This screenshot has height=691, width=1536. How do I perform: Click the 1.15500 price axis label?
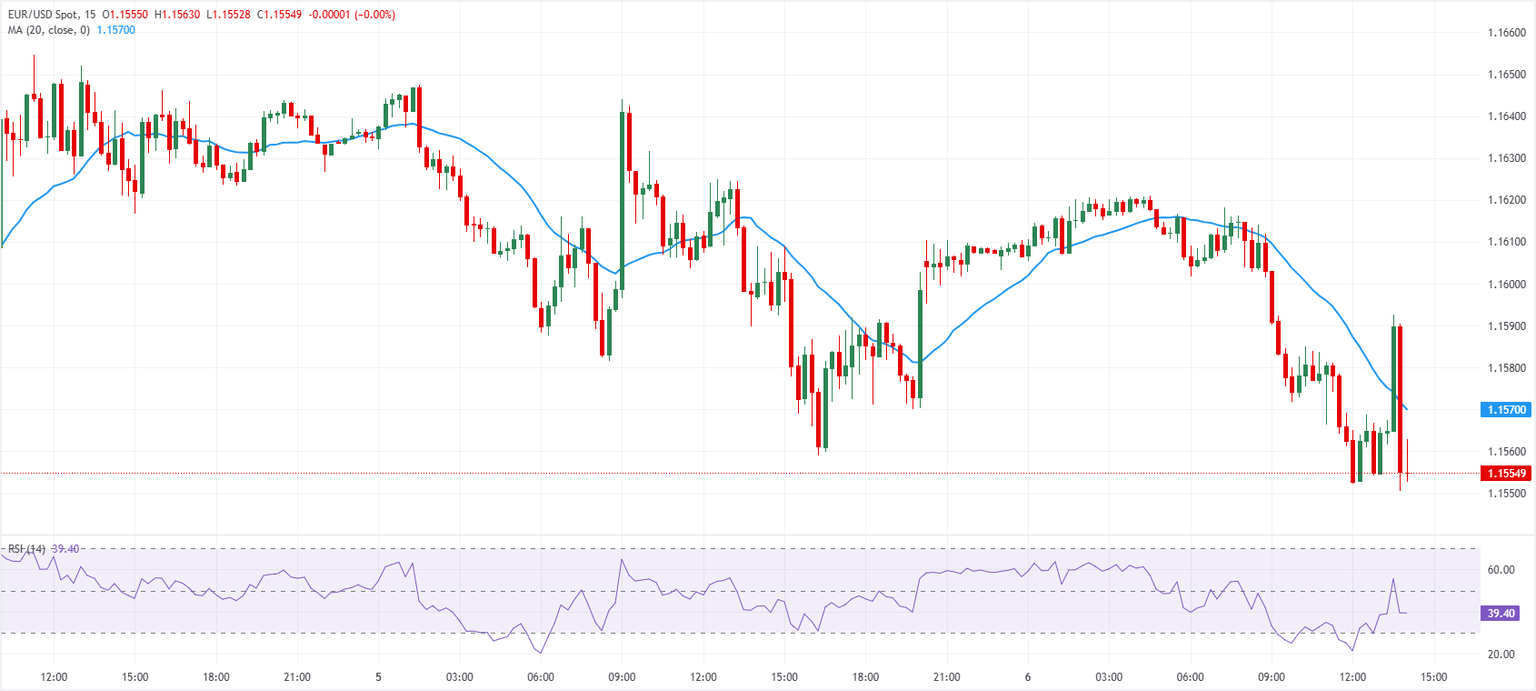[x=1507, y=494]
